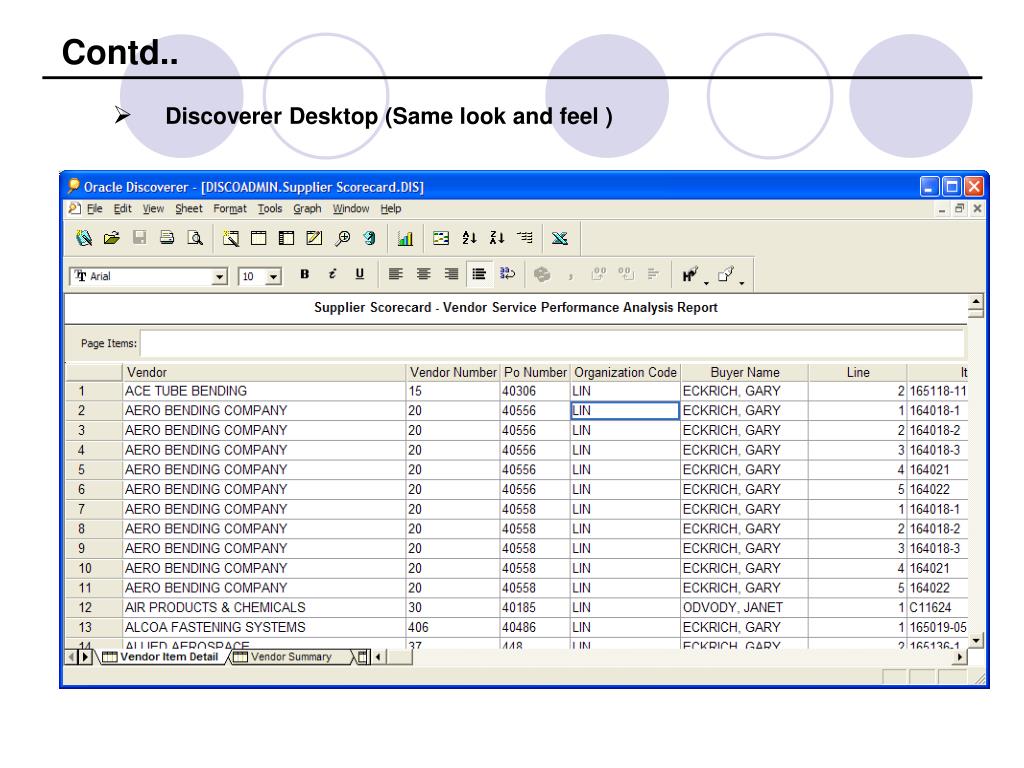Select the ACE TUBE BENDING vendor cell
Image resolution: width=1024 pixels, height=768 pixels.
(x=264, y=391)
